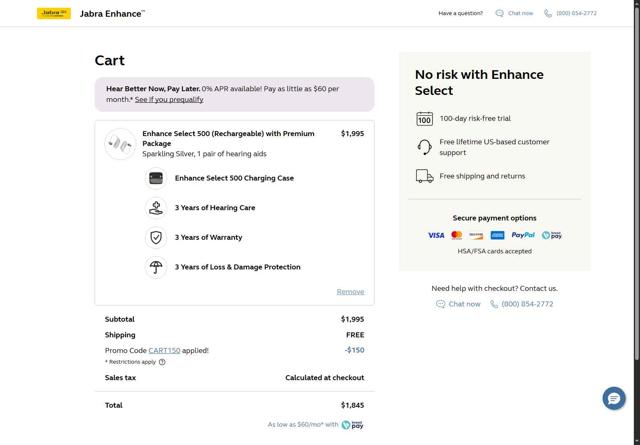Image resolution: width=640 pixels, height=445 pixels.
Task: Click the Bread Pay logo under payment options
Action: (551, 235)
